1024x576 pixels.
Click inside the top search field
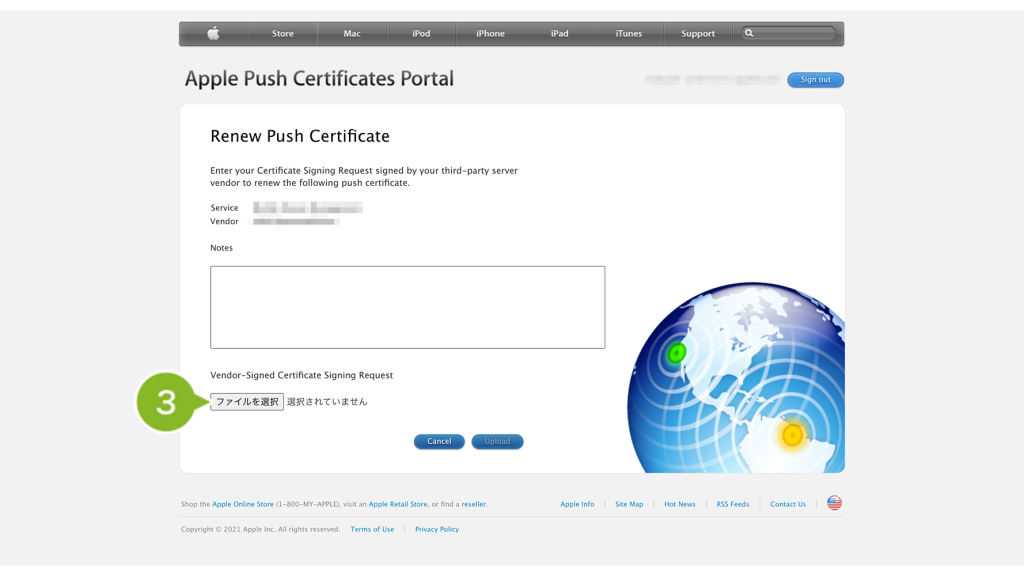click(x=794, y=33)
